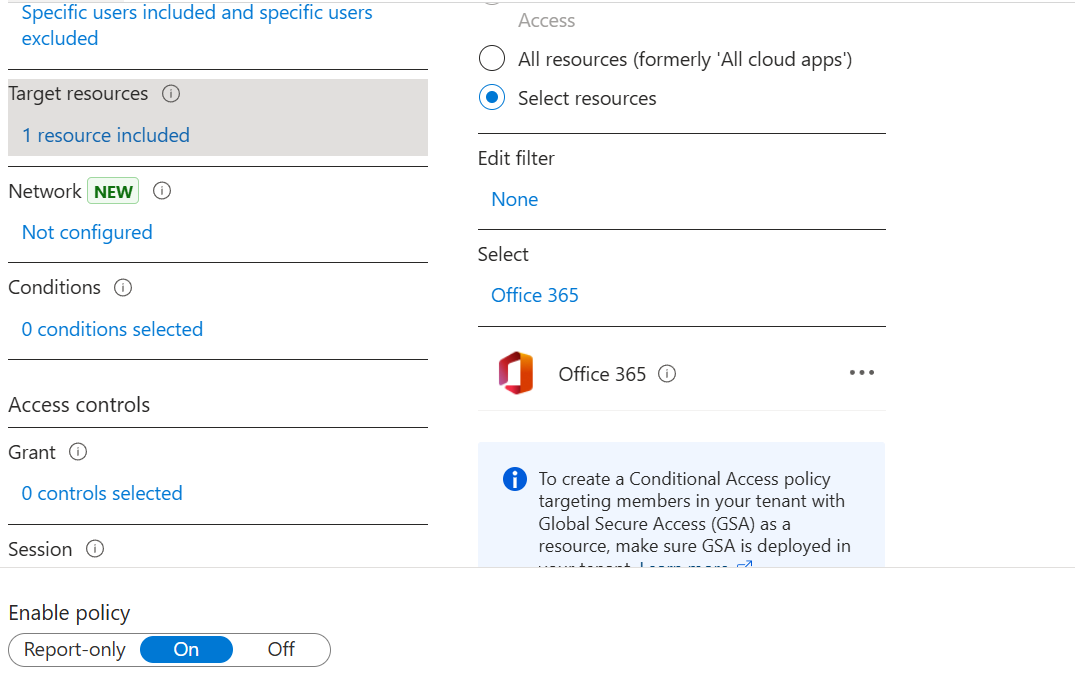Click the info icon beside Office 365
Image resolution: width=1075 pixels, height=677 pixels.
coord(666,373)
